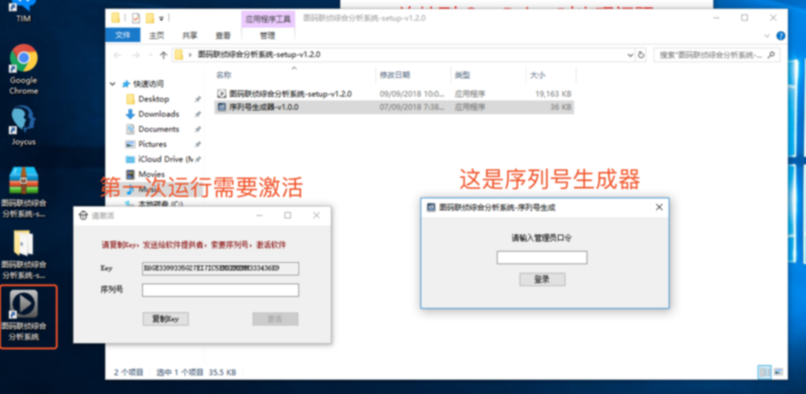
Task: Launch the Joycus desktop shortcut
Action: [x=24, y=119]
